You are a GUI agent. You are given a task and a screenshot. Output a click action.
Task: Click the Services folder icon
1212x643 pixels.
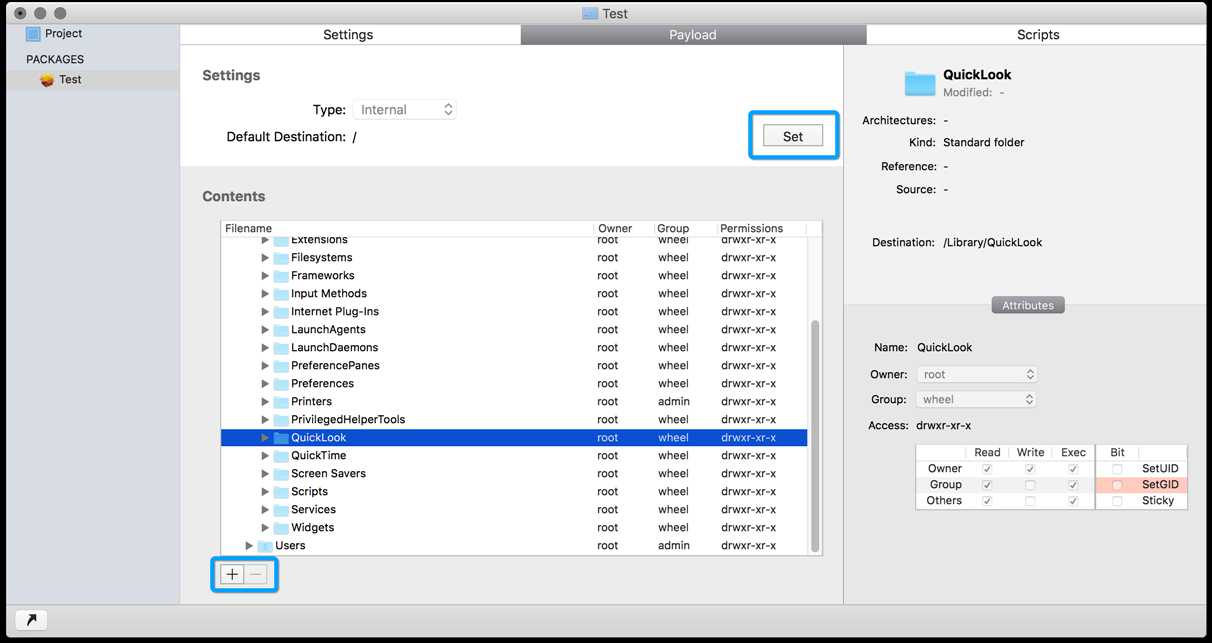(281, 510)
